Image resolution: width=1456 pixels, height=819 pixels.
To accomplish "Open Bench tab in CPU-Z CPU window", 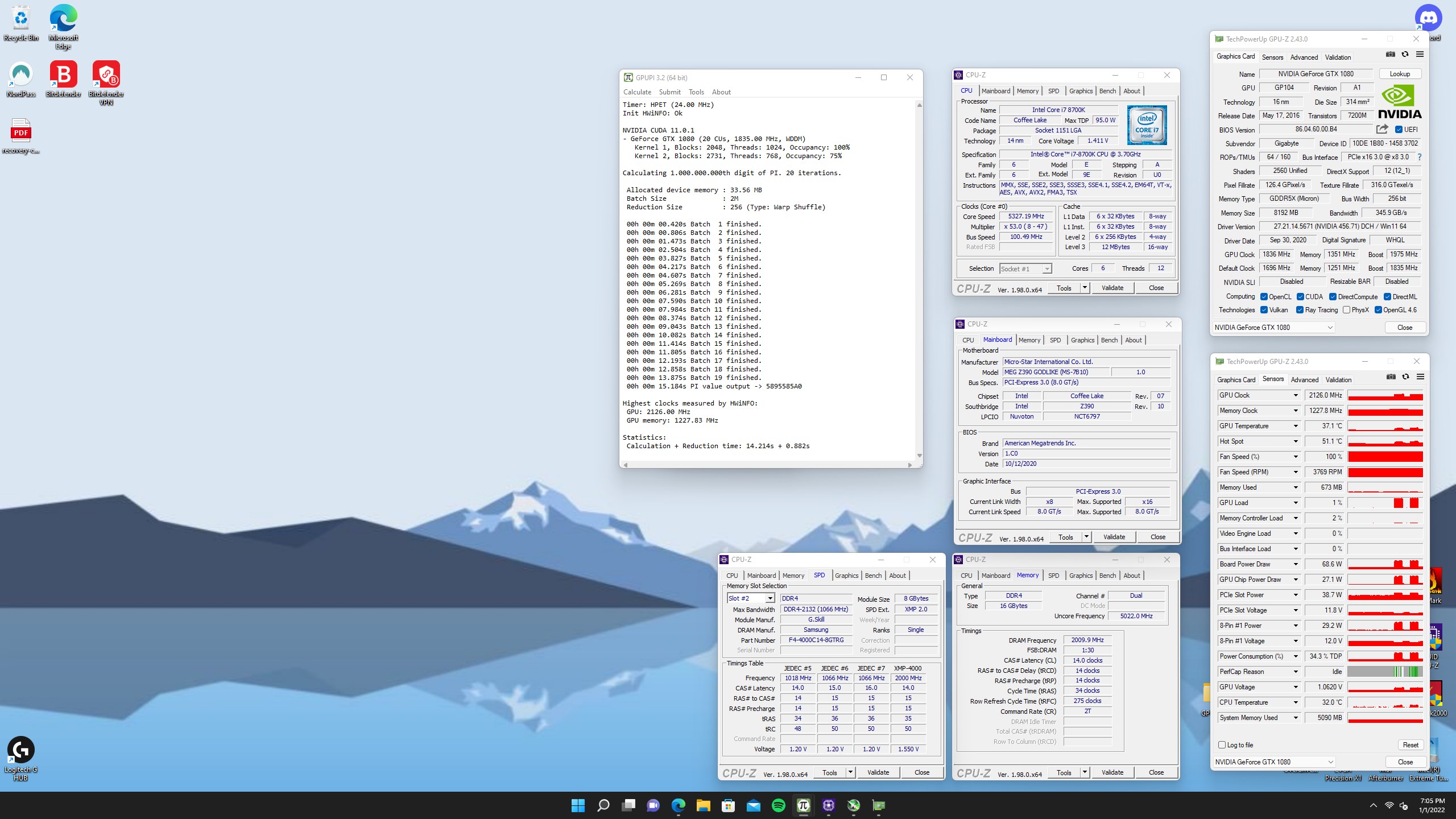I will 1107,91.
